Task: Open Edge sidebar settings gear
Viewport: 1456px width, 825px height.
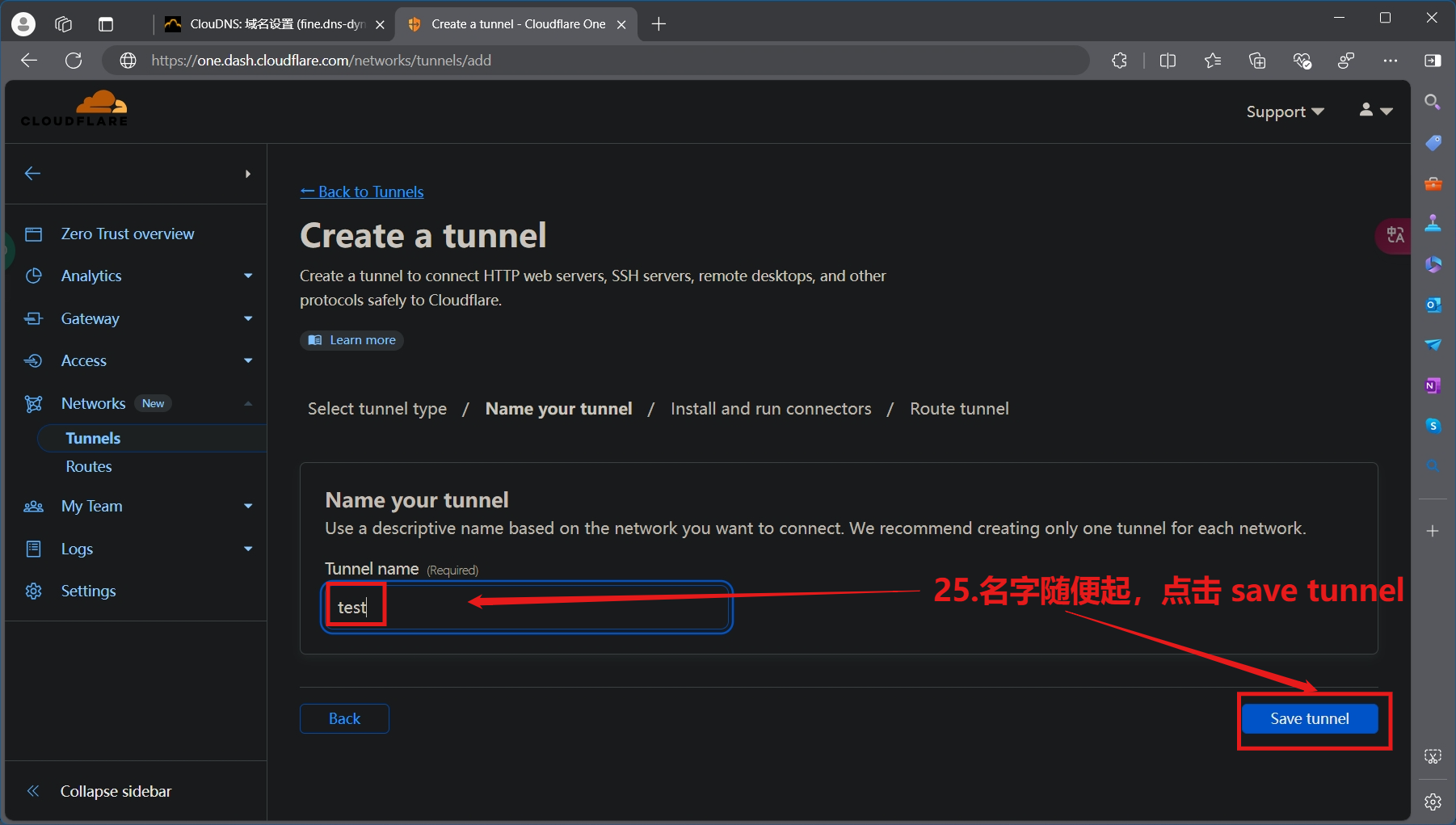Action: [x=1433, y=802]
